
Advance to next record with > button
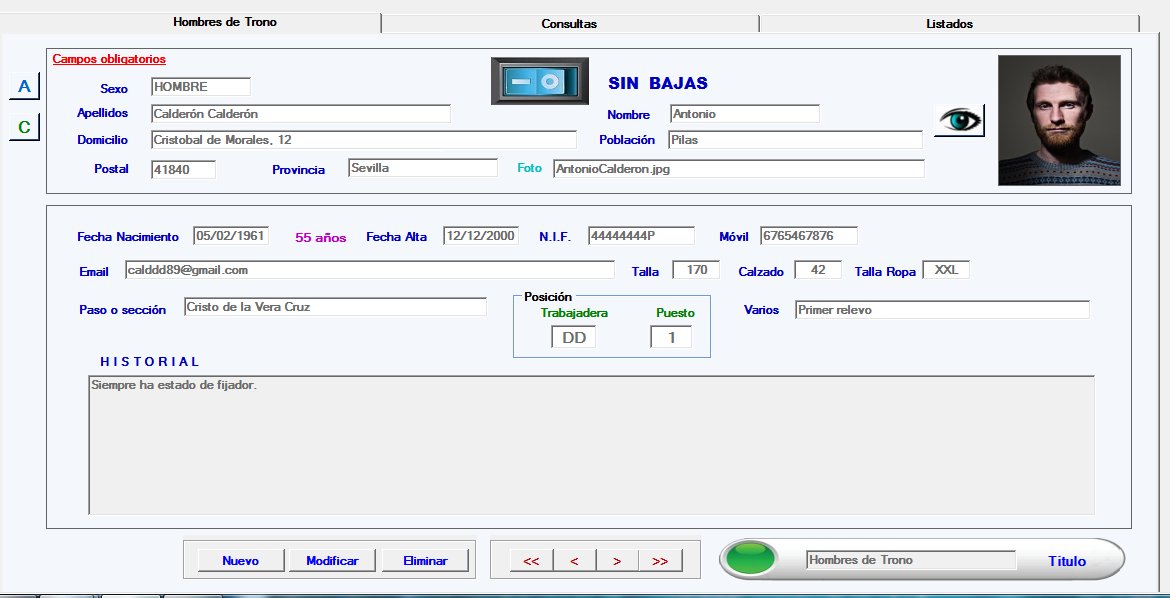617,561
